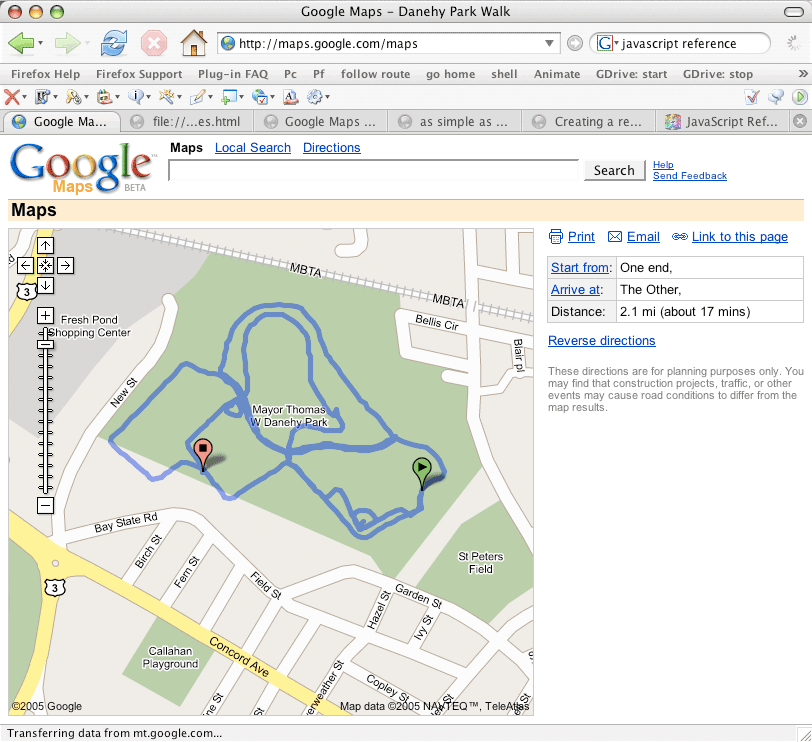Zoom in with the map plus button
Screen dimensions: 812x742
46,315
